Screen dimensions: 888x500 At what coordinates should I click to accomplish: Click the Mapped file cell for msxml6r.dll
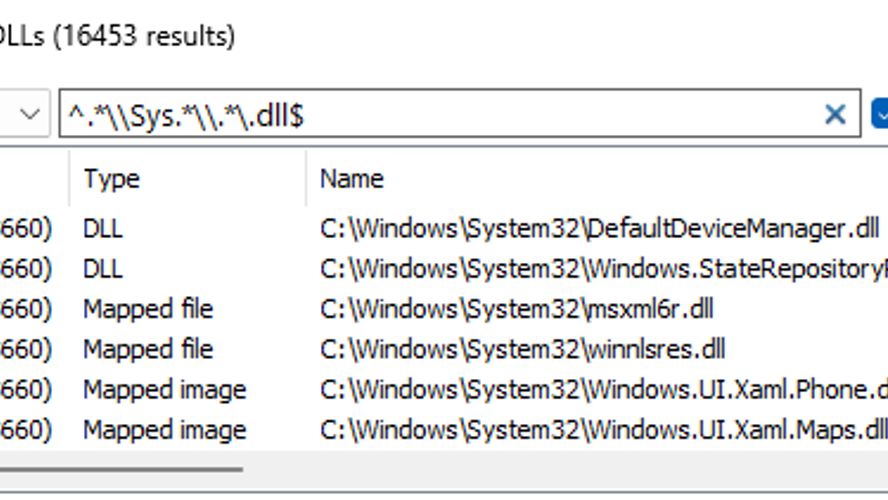point(148,309)
